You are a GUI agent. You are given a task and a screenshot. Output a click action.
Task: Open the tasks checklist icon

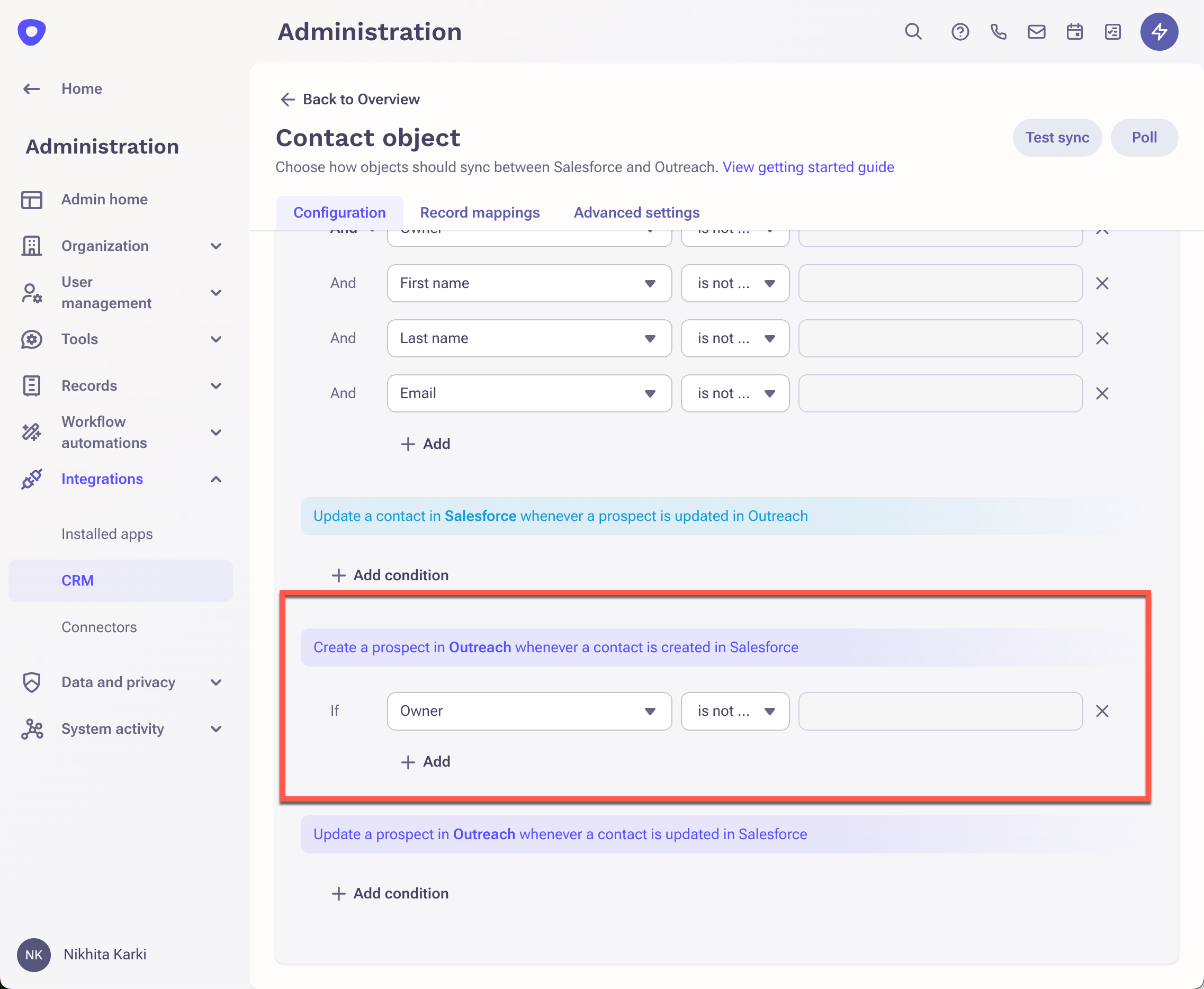[x=1113, y=31]
